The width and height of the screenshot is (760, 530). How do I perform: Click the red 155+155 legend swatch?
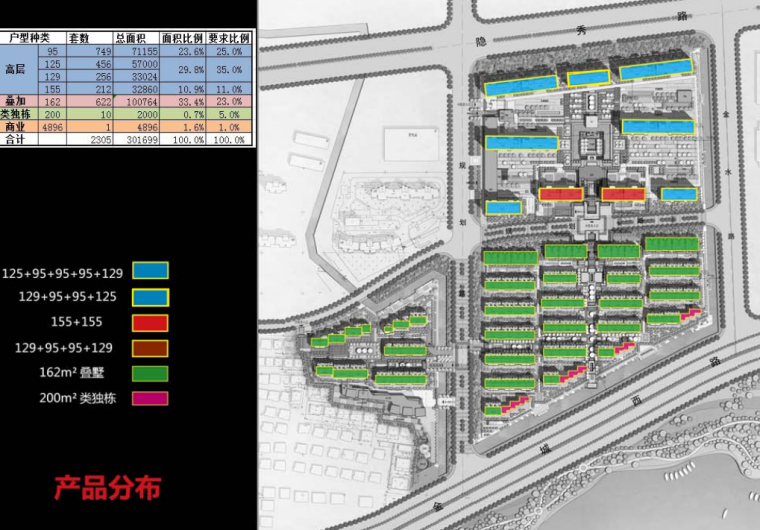151,323
